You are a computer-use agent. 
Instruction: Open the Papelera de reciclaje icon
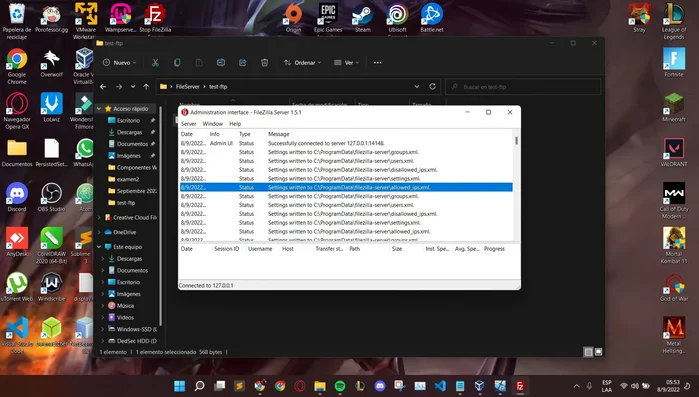(x=17, y=20)
